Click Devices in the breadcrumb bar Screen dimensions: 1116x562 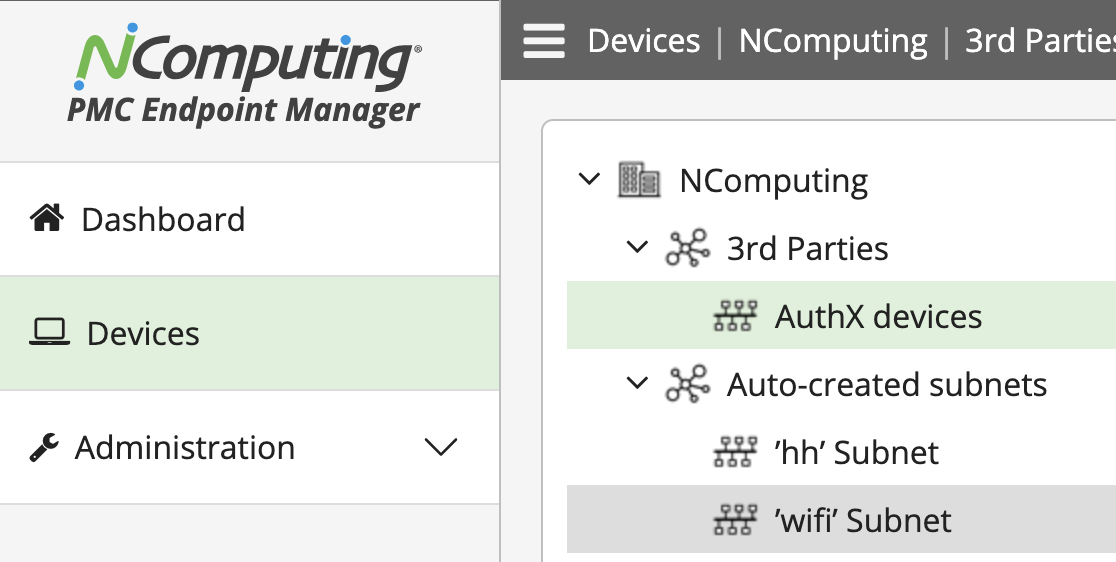(643, 41)
